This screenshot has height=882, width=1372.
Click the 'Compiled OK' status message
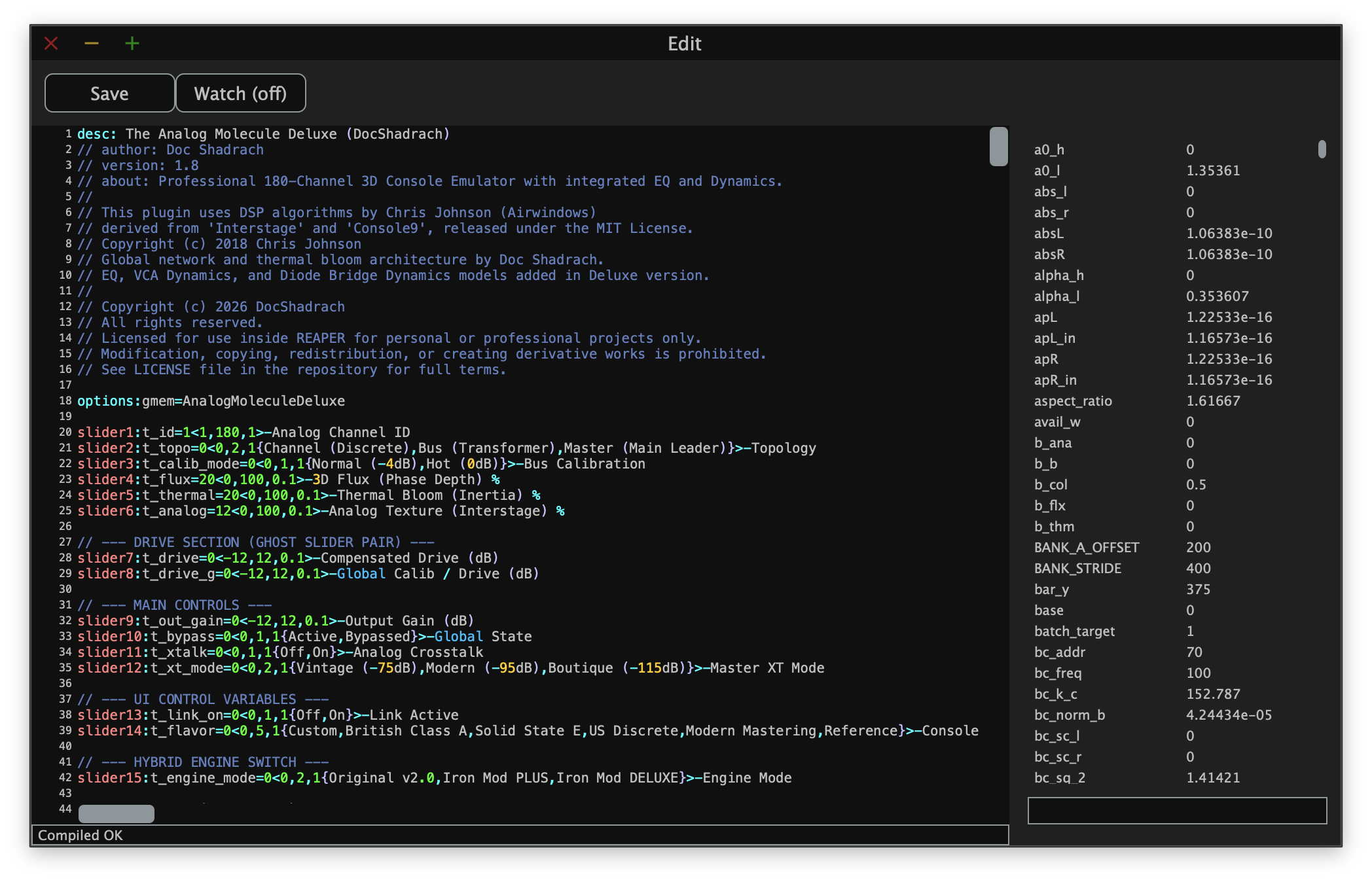pyautogui.click(x=81, y=836)
